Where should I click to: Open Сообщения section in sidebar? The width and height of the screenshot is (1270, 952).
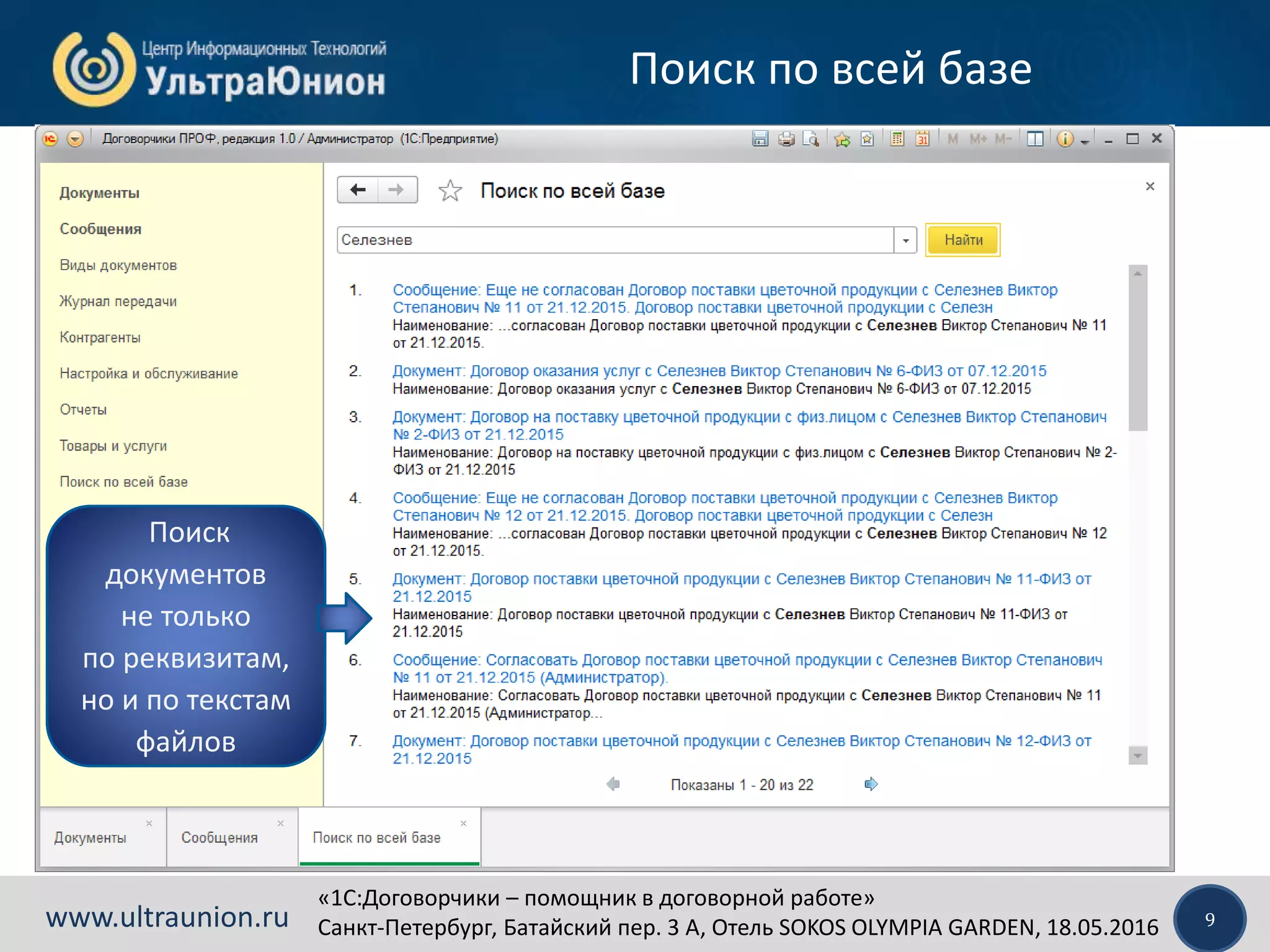point(100,229)
